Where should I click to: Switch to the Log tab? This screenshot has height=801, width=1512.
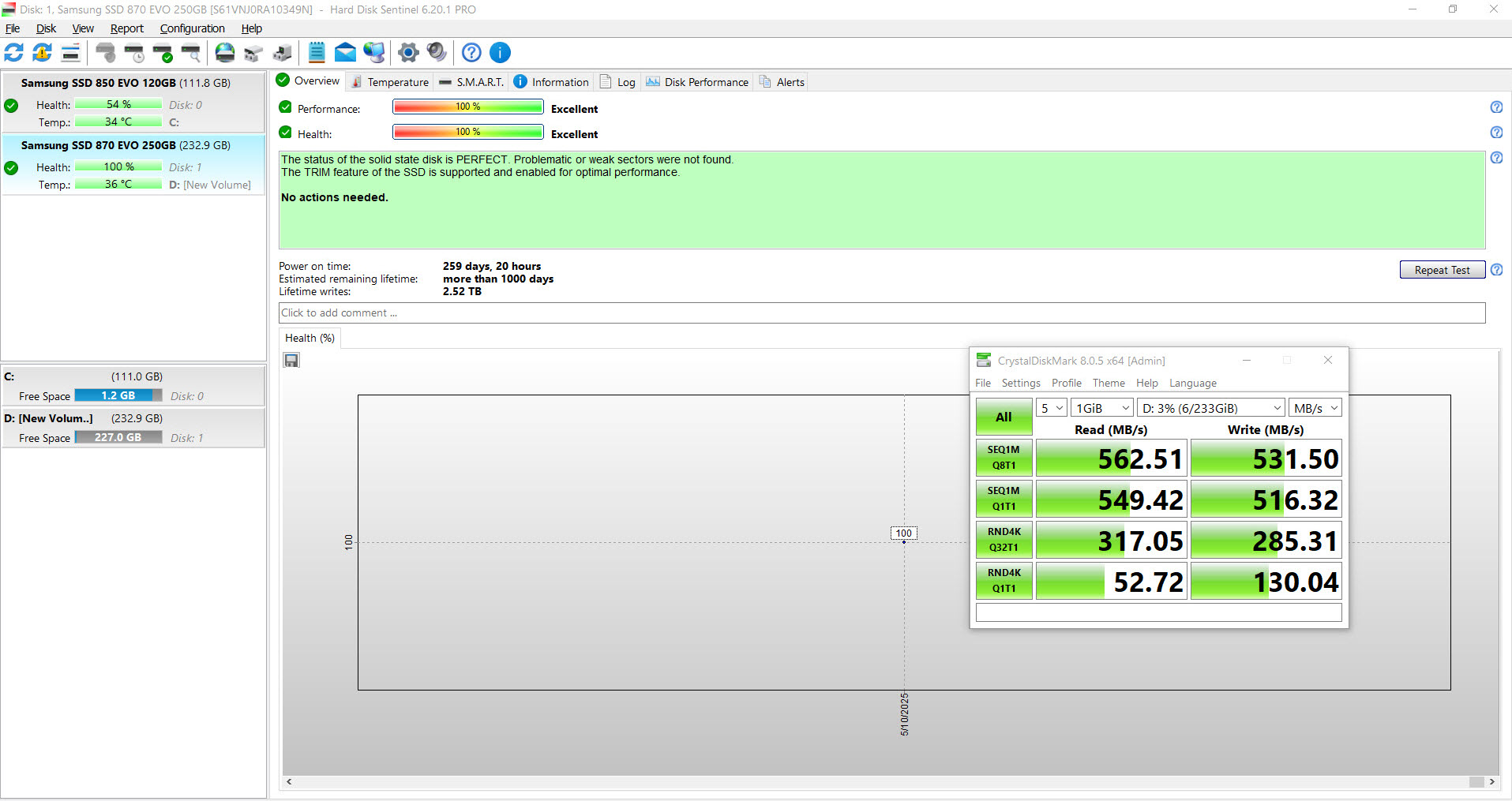click(617, 82)
